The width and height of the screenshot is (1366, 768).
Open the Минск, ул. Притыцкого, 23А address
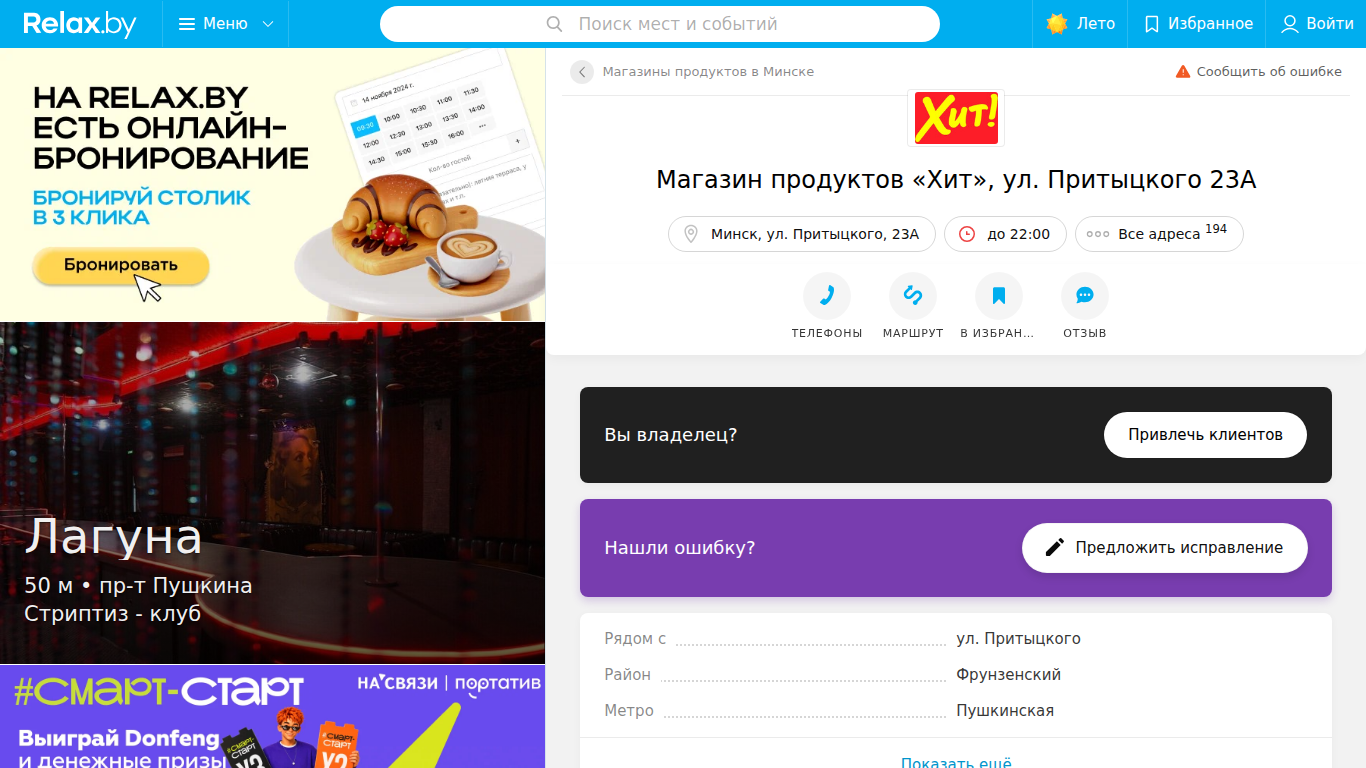coord(802,234)
